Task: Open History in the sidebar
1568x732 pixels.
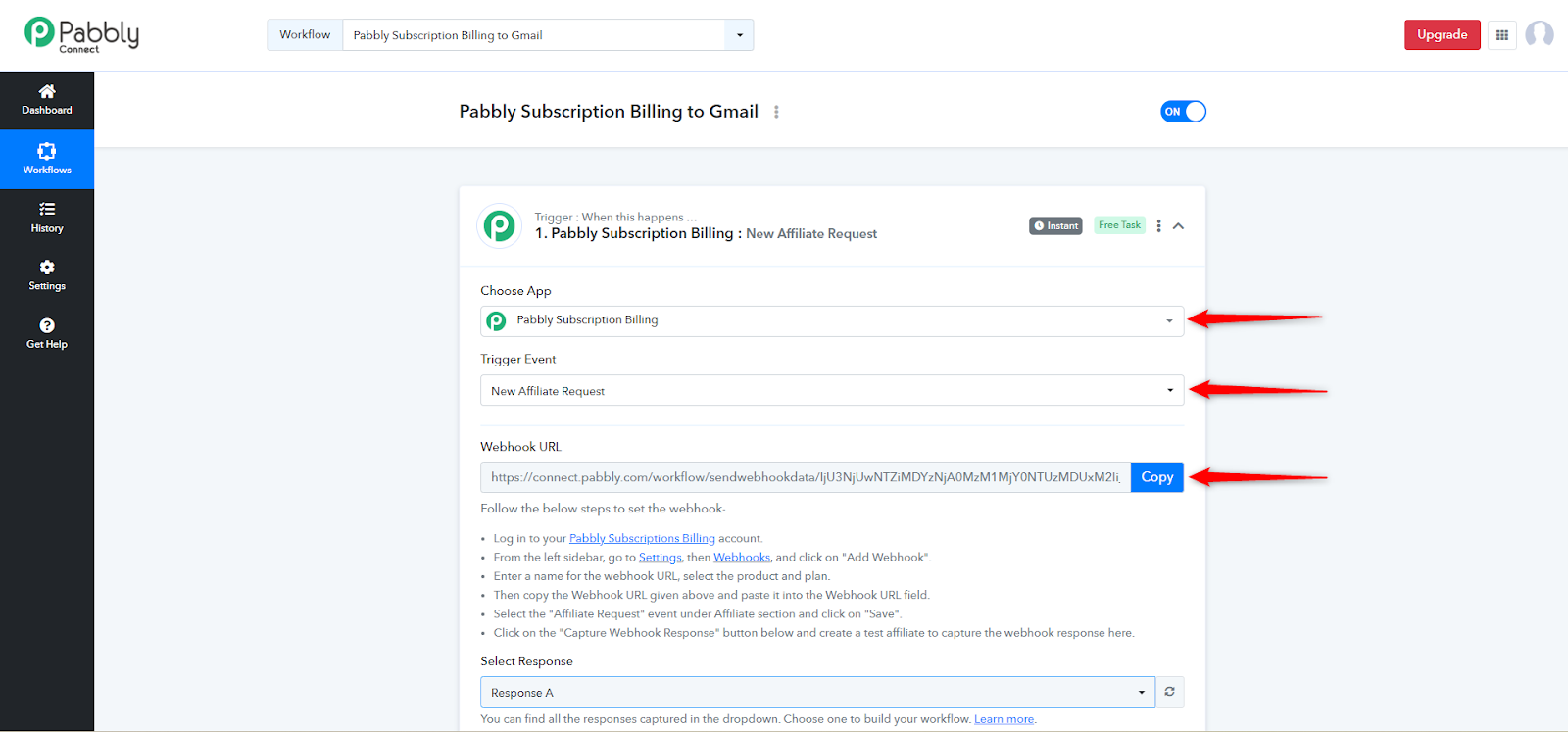Action: [x=47, y=218]
